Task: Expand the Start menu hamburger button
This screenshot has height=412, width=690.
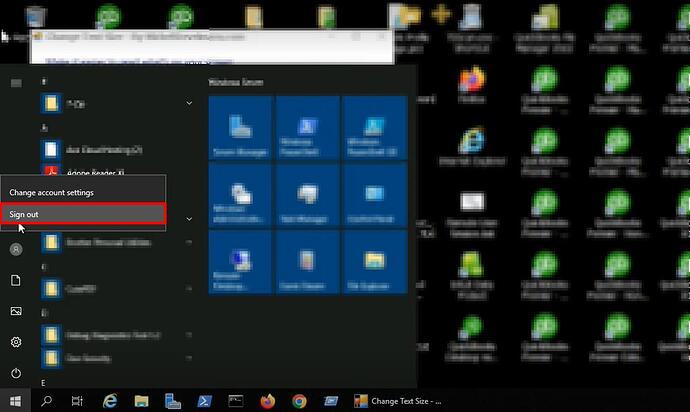Action: pos(16,83)
